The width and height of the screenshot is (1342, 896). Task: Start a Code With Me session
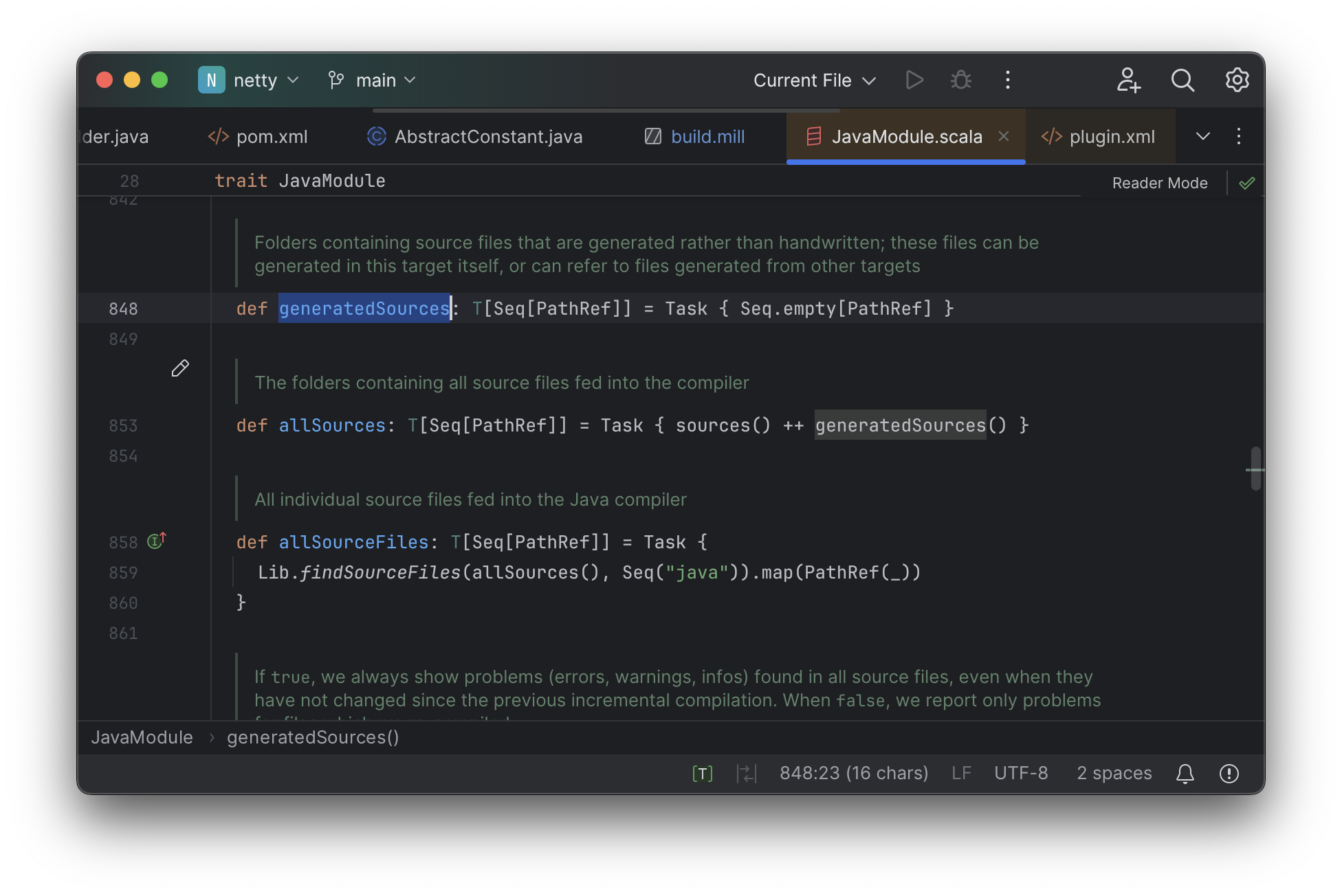point(1127,80)
